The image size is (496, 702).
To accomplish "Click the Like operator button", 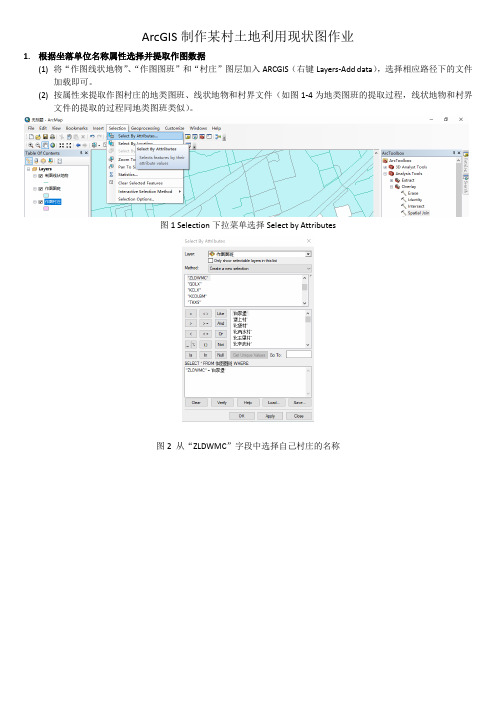I will (x=221, y=313).
